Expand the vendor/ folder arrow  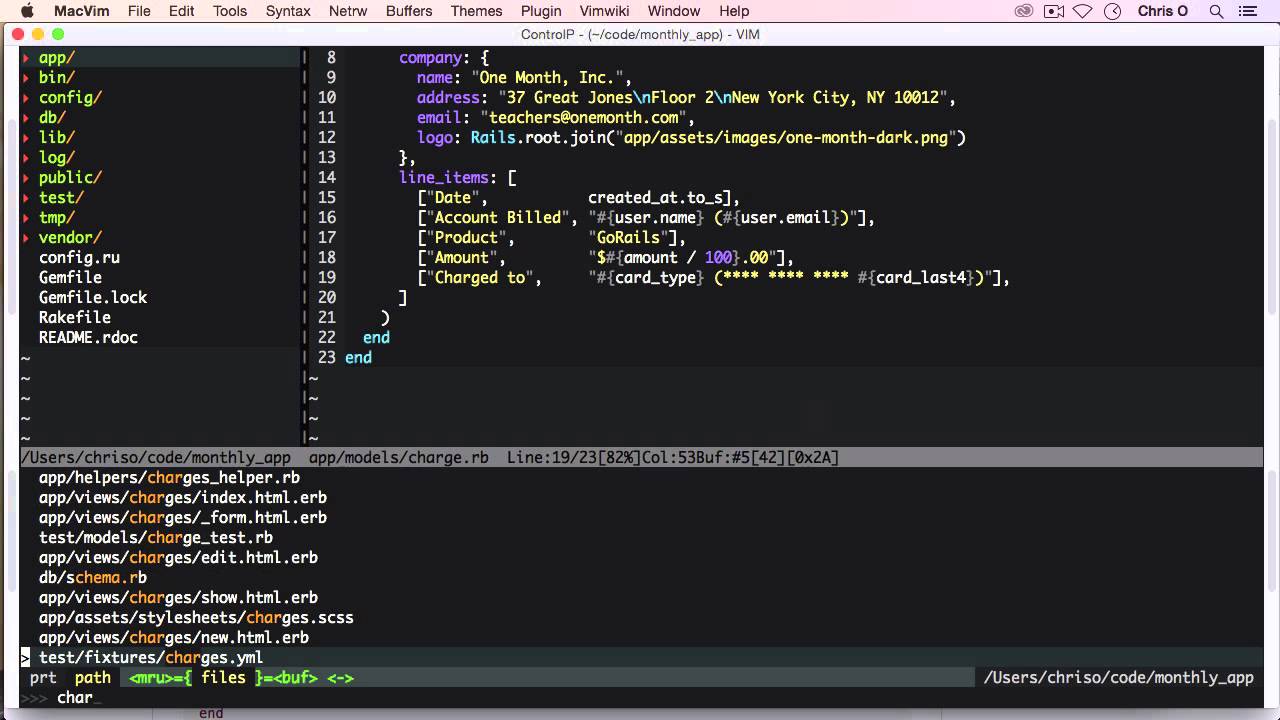pos(26,238)
